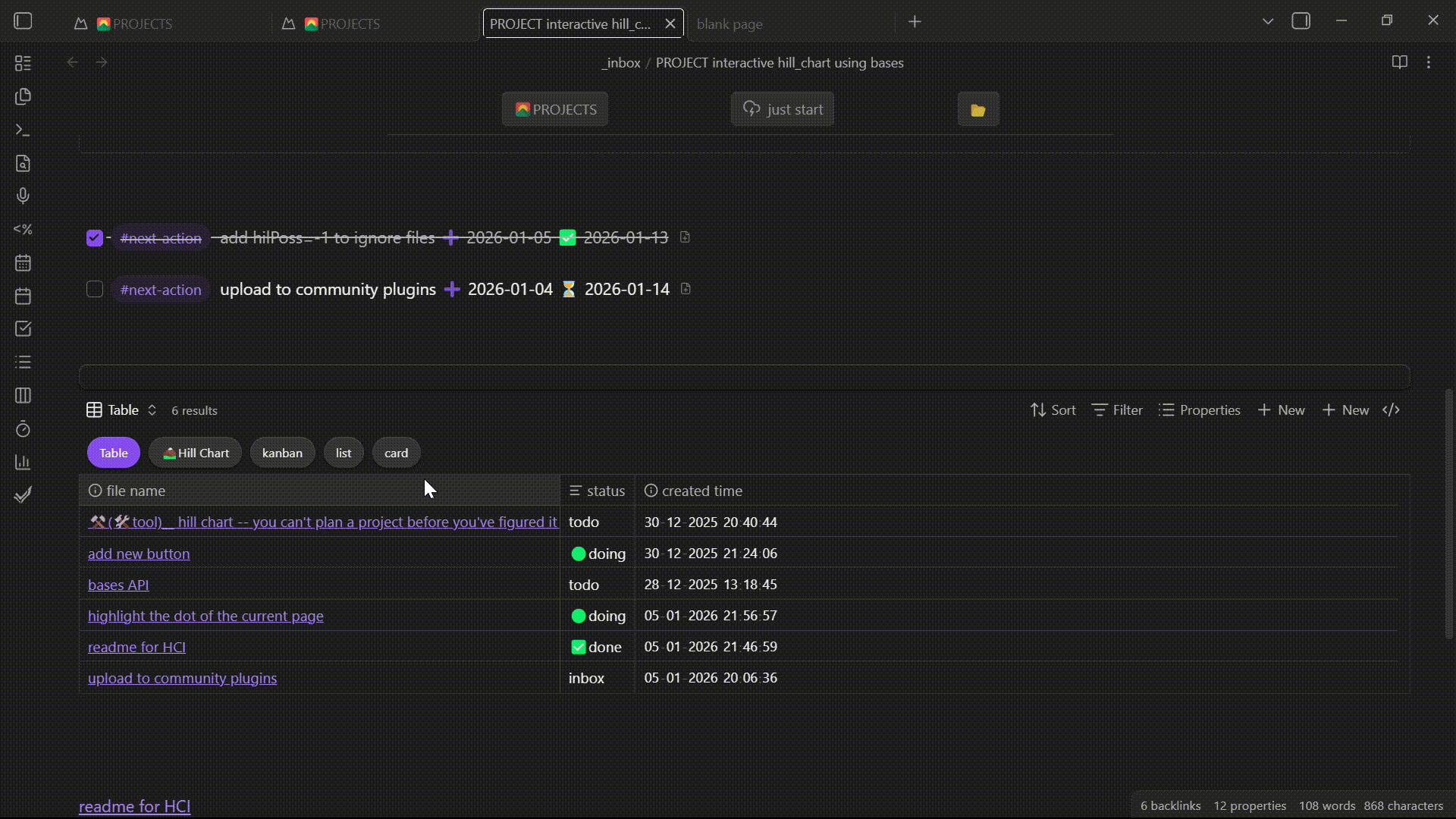Open the Table view switcher dropdown

click(x=122, y=410)
